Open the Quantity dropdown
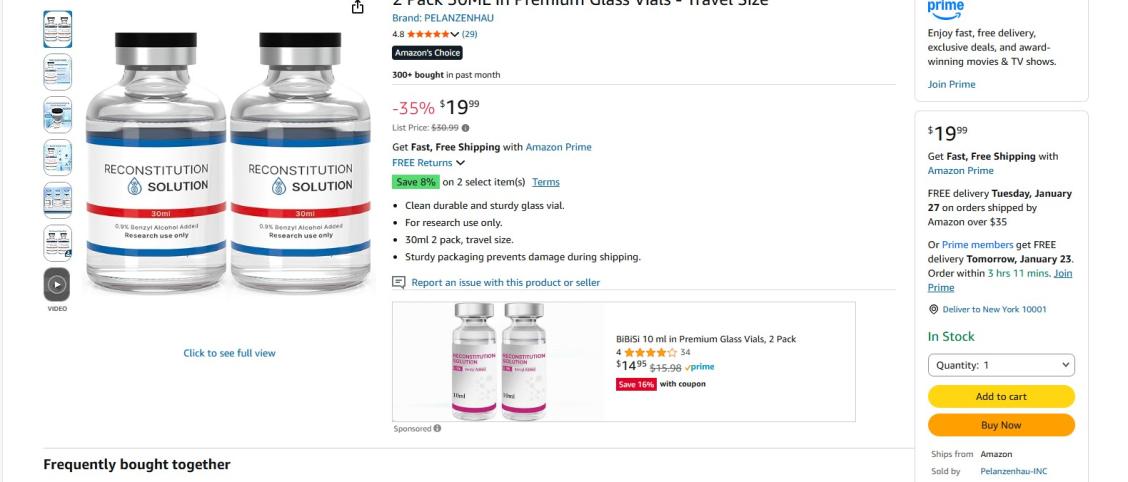 click(x=1001, y=365)
